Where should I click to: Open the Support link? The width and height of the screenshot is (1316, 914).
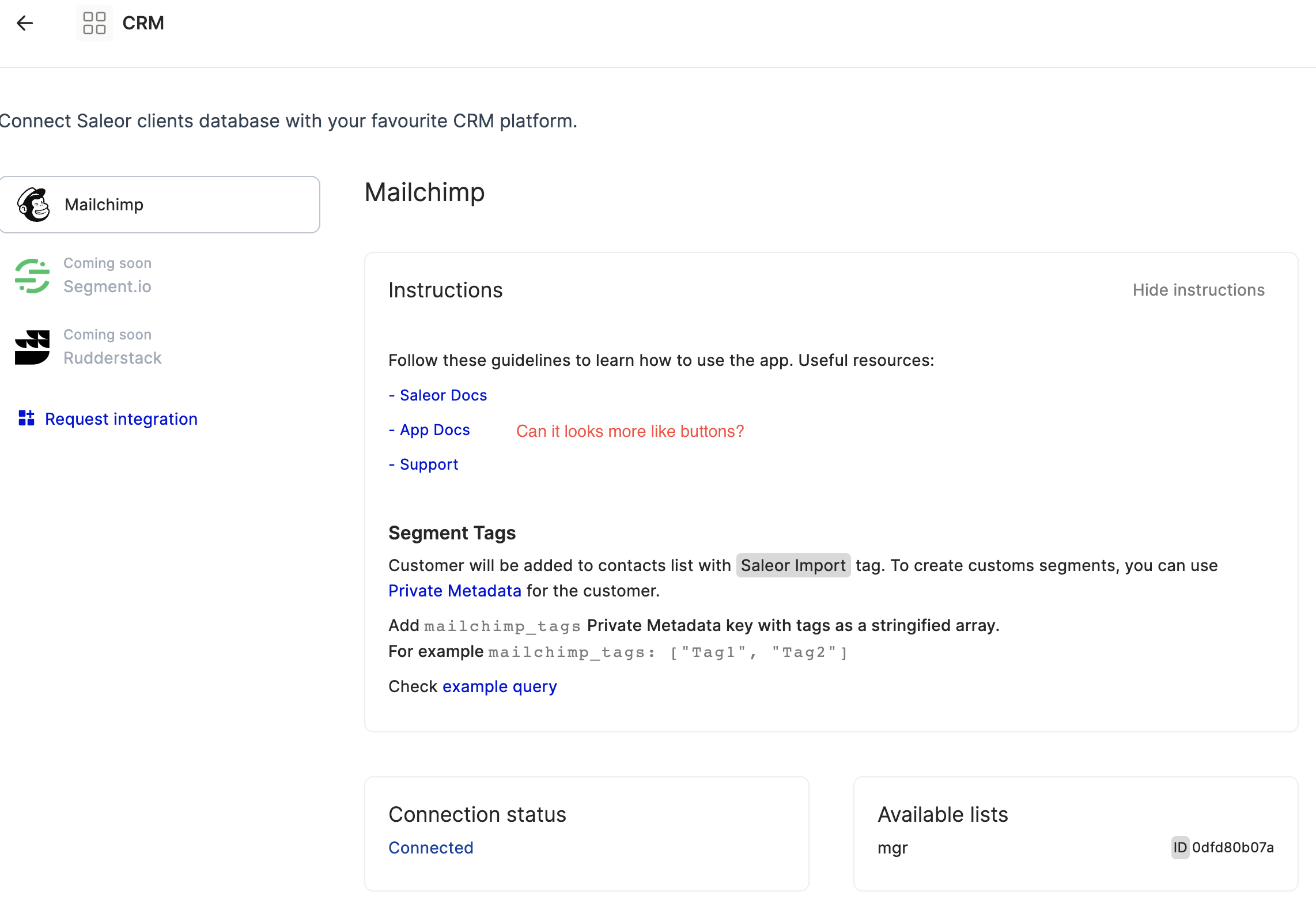coord(429,464)
